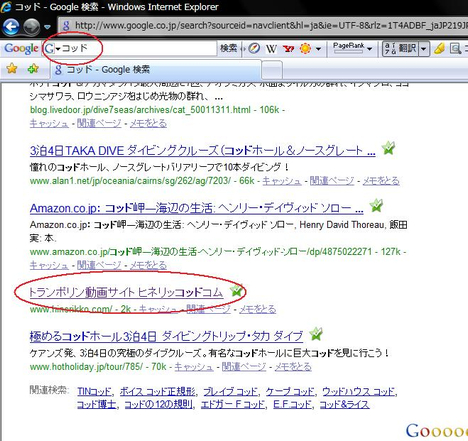The width and height of the screenshot is (468, 441).
Task: Open related search ボイス コッド正規形
Action: tap(158, 391)
